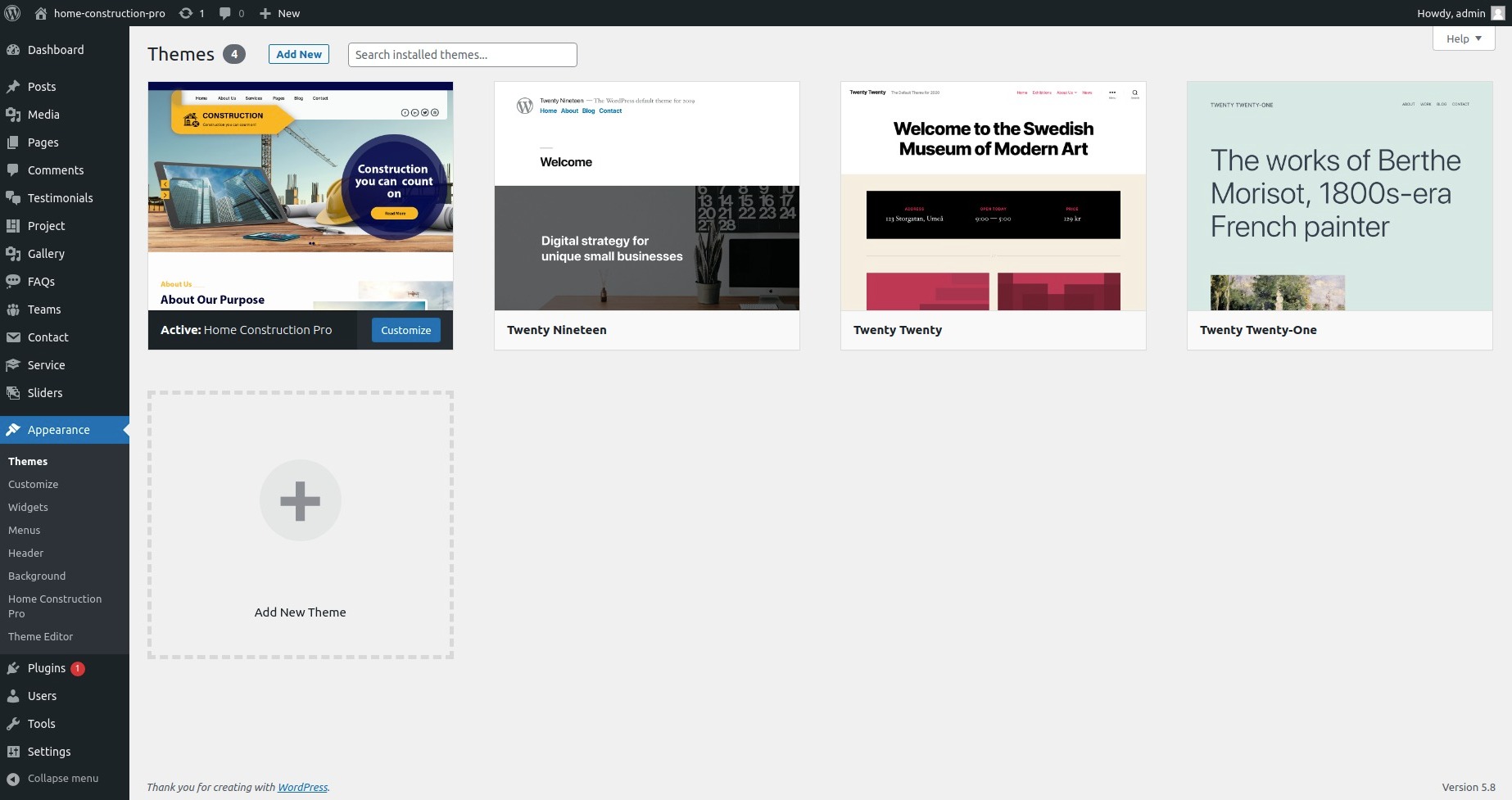Click the plus New icon in admin bar
Screen dimensions: 1512x800
[x=265, y=13]
